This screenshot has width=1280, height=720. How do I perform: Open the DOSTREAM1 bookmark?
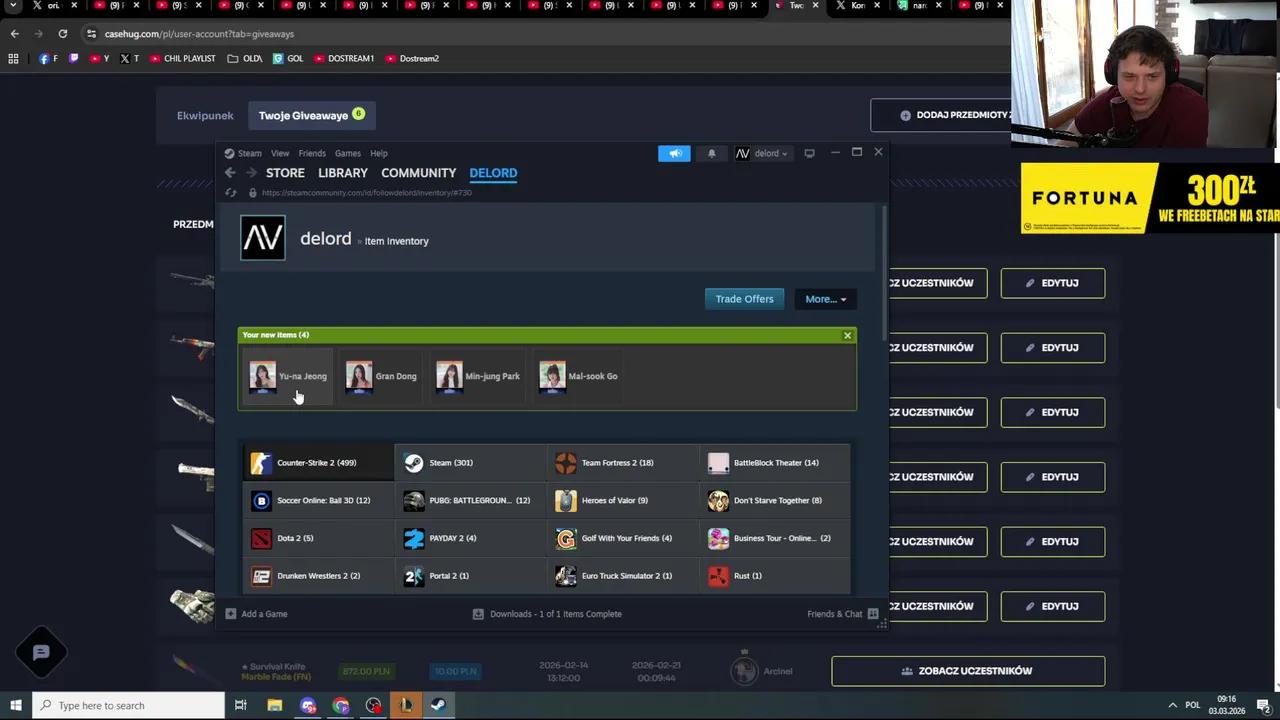click(x=343, y=59)
